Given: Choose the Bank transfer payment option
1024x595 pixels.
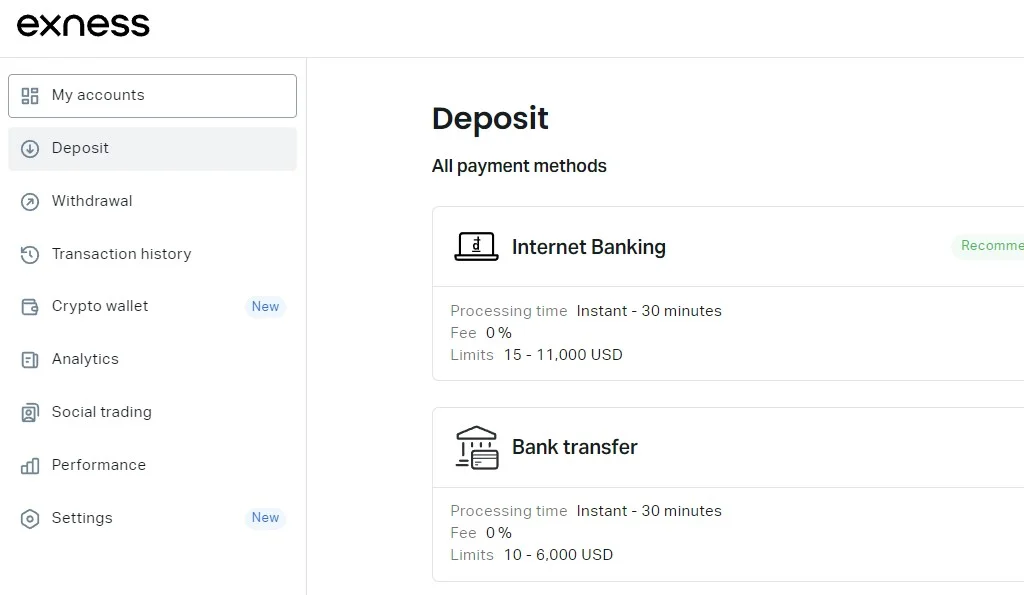Looking at the screenshot, I should point(575,447).
